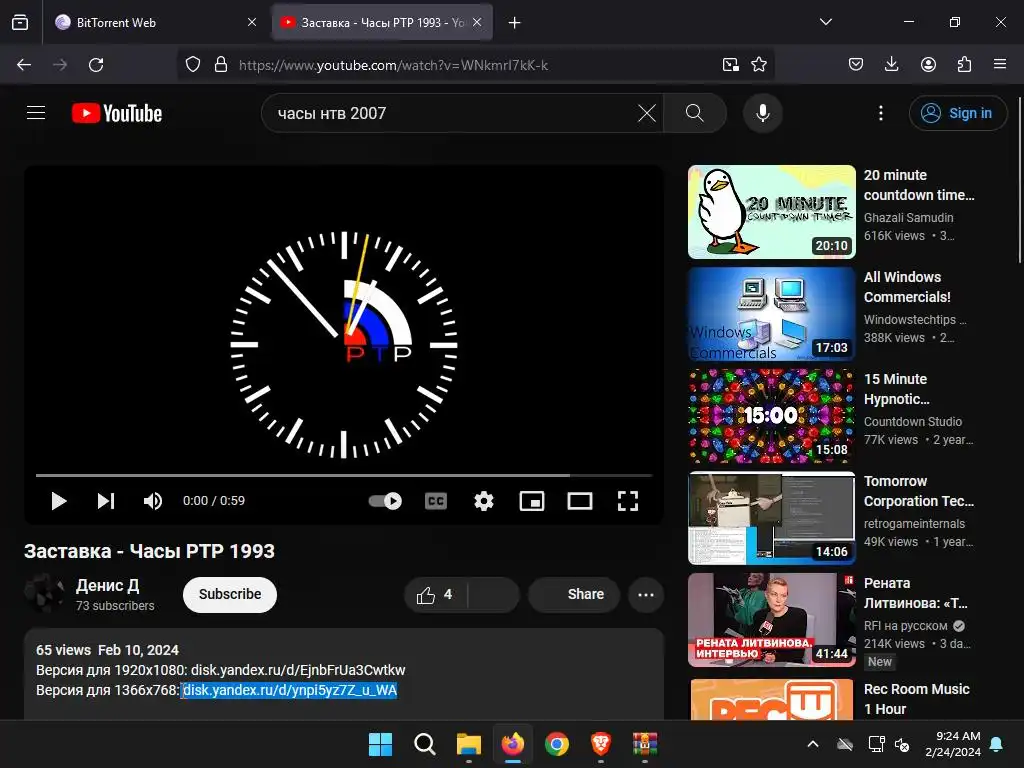Select the Заставка - Часы РТР 1993 tab
Screen dimensions: 1024x768
pos(382,23)
